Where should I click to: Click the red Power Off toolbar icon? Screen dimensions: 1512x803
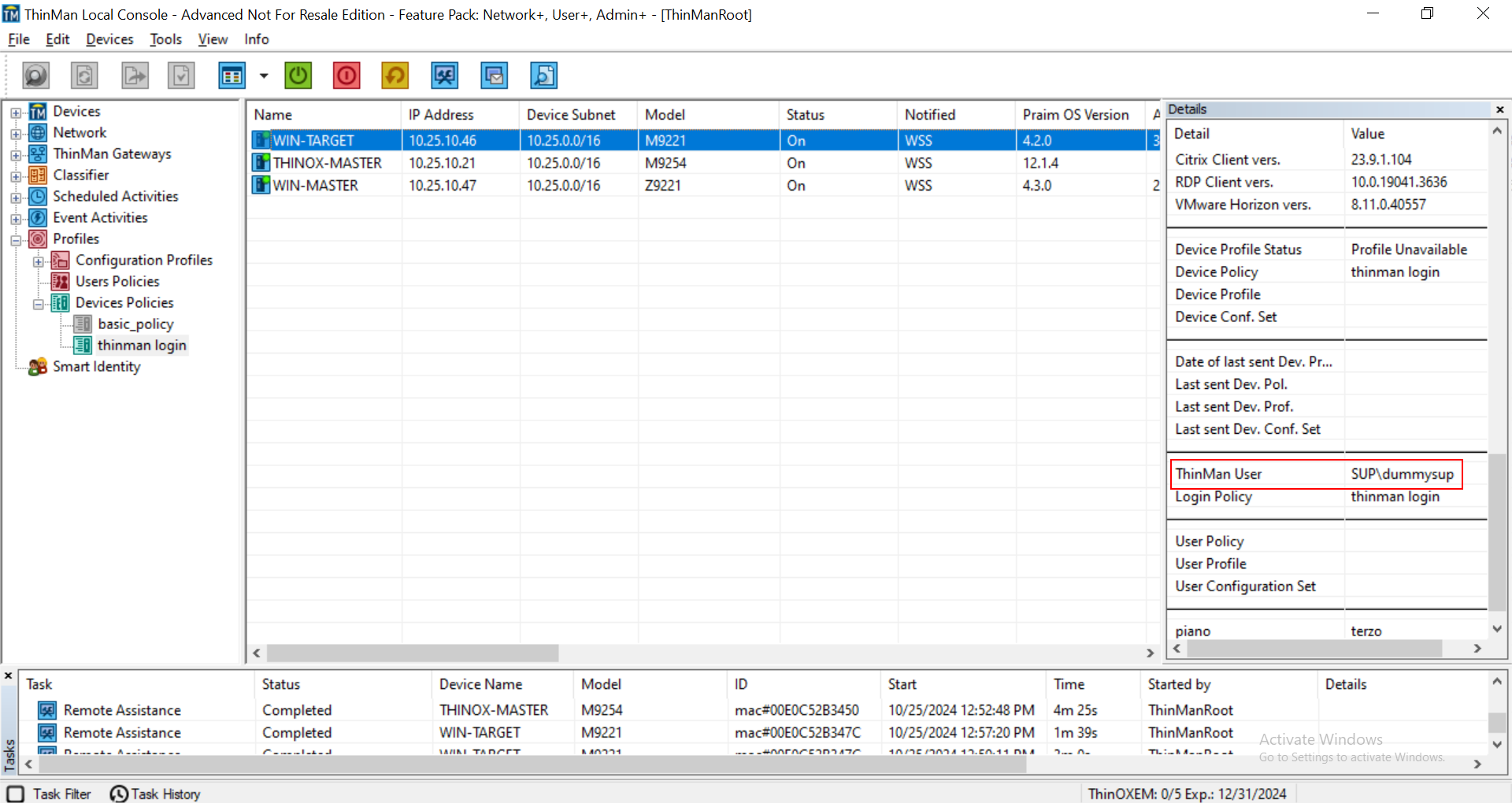pyautogui.click(x=346, y=76)
